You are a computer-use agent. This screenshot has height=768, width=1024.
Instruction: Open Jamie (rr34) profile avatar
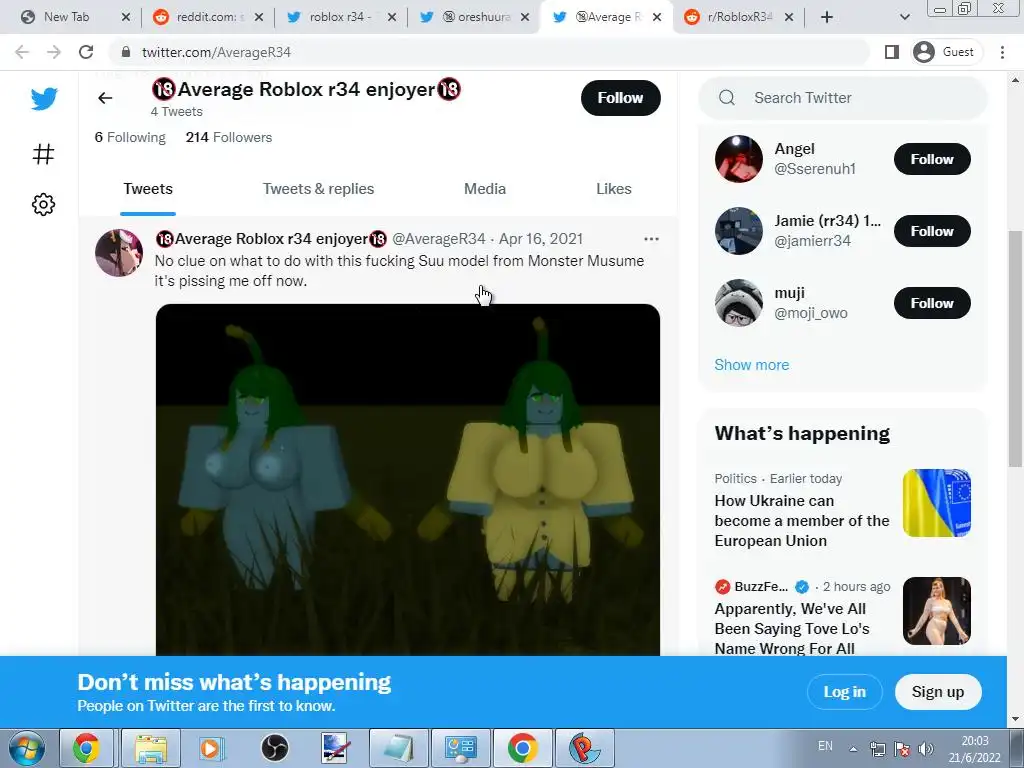tap(739, 231)
